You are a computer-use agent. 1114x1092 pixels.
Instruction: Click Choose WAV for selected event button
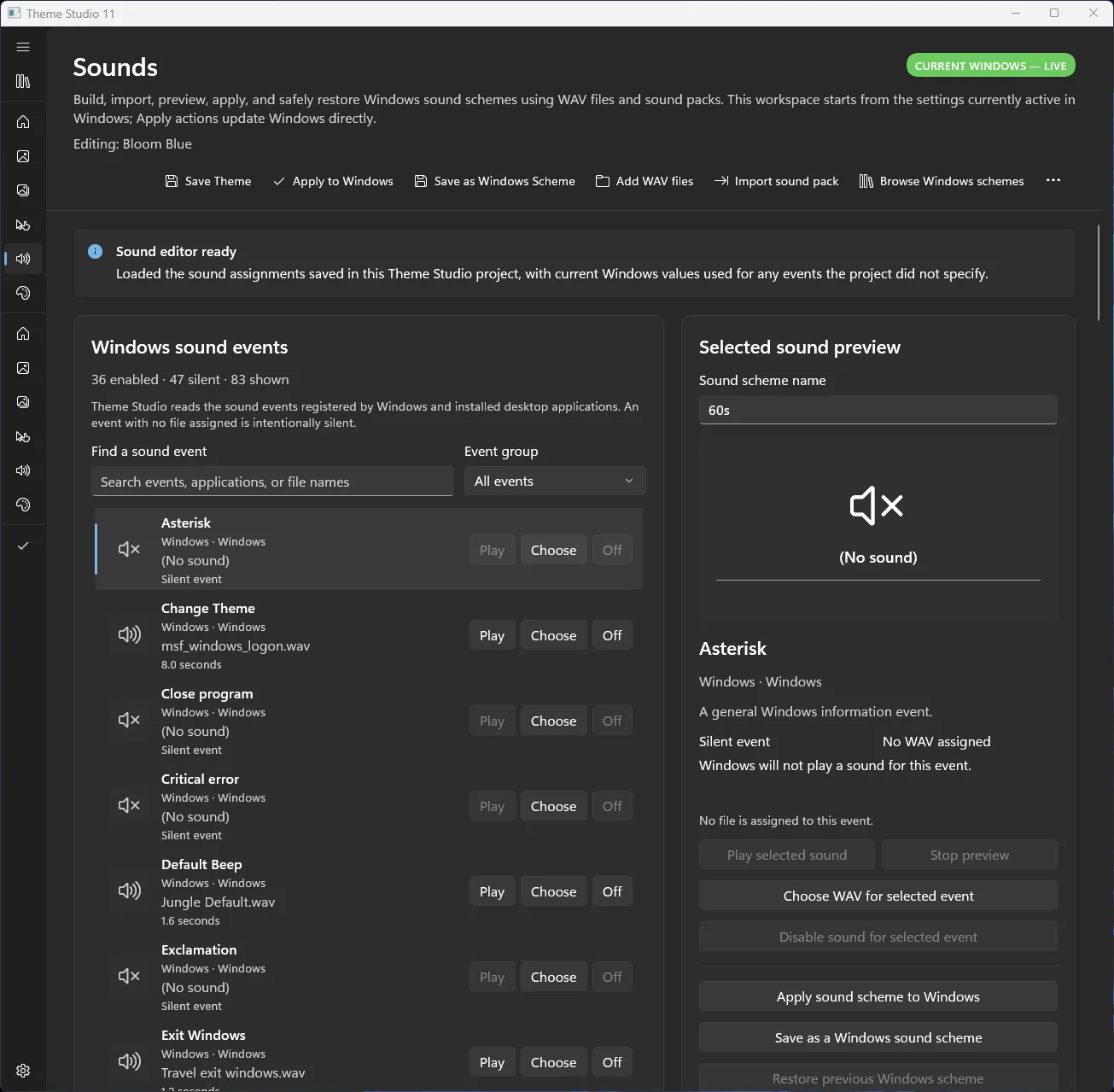point(878,896)
